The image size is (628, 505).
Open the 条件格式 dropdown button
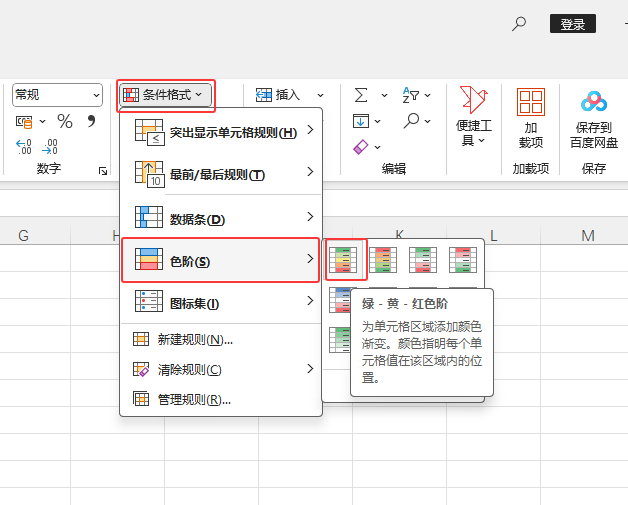point(166,95)
